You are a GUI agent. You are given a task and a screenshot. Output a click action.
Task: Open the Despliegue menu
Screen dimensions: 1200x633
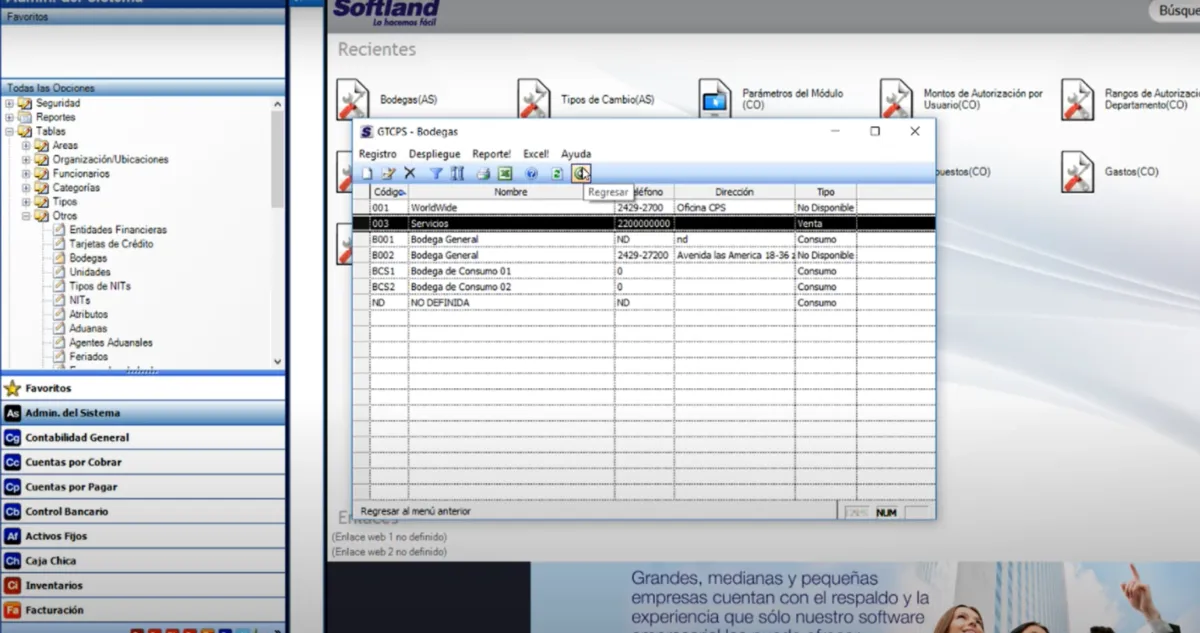(434, 154)
